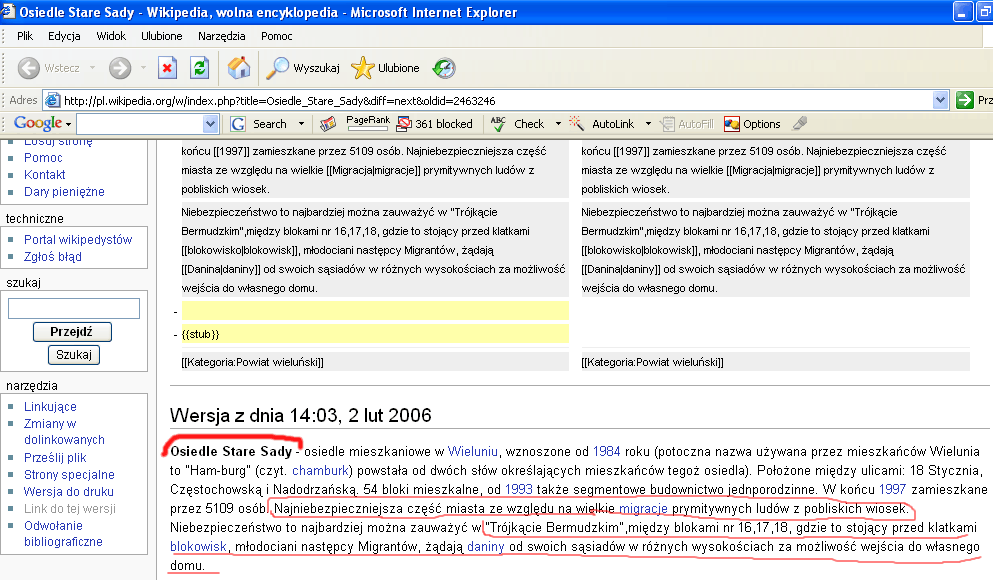Expand the AutoLink dropdown arrow
The image size is (993, 580).
point(648,124)
